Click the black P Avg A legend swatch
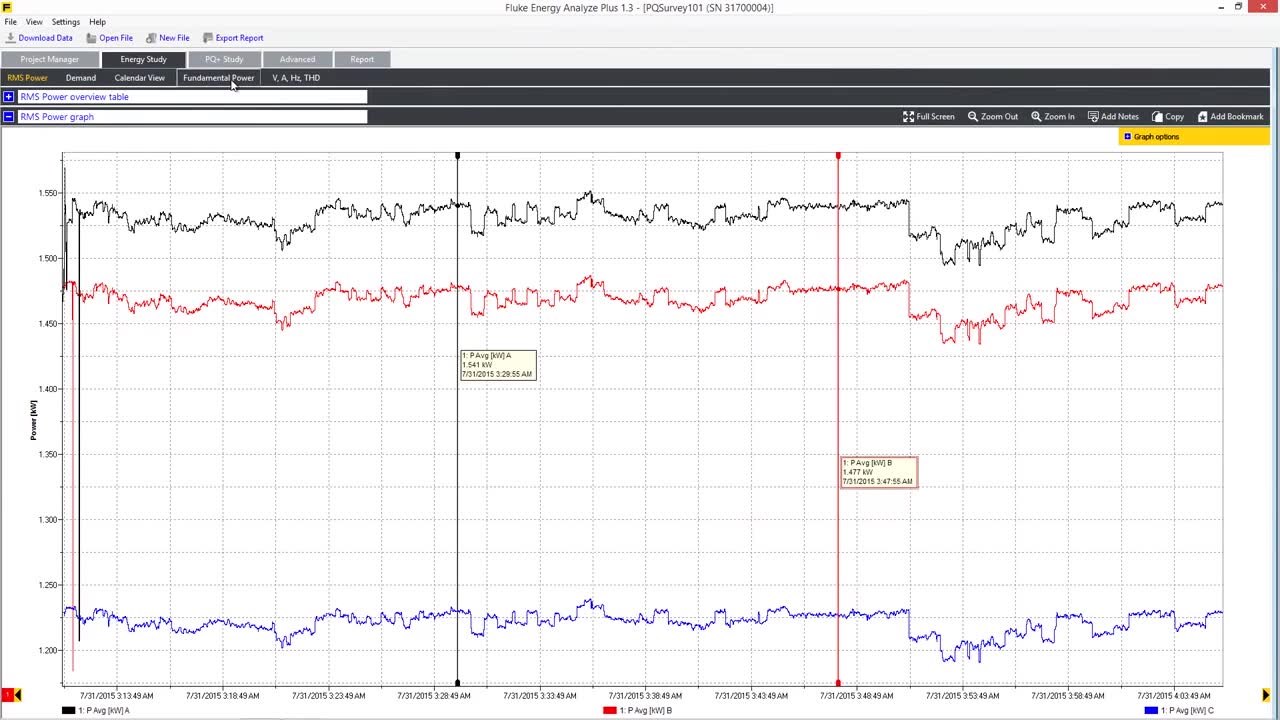 click(68, 710)
